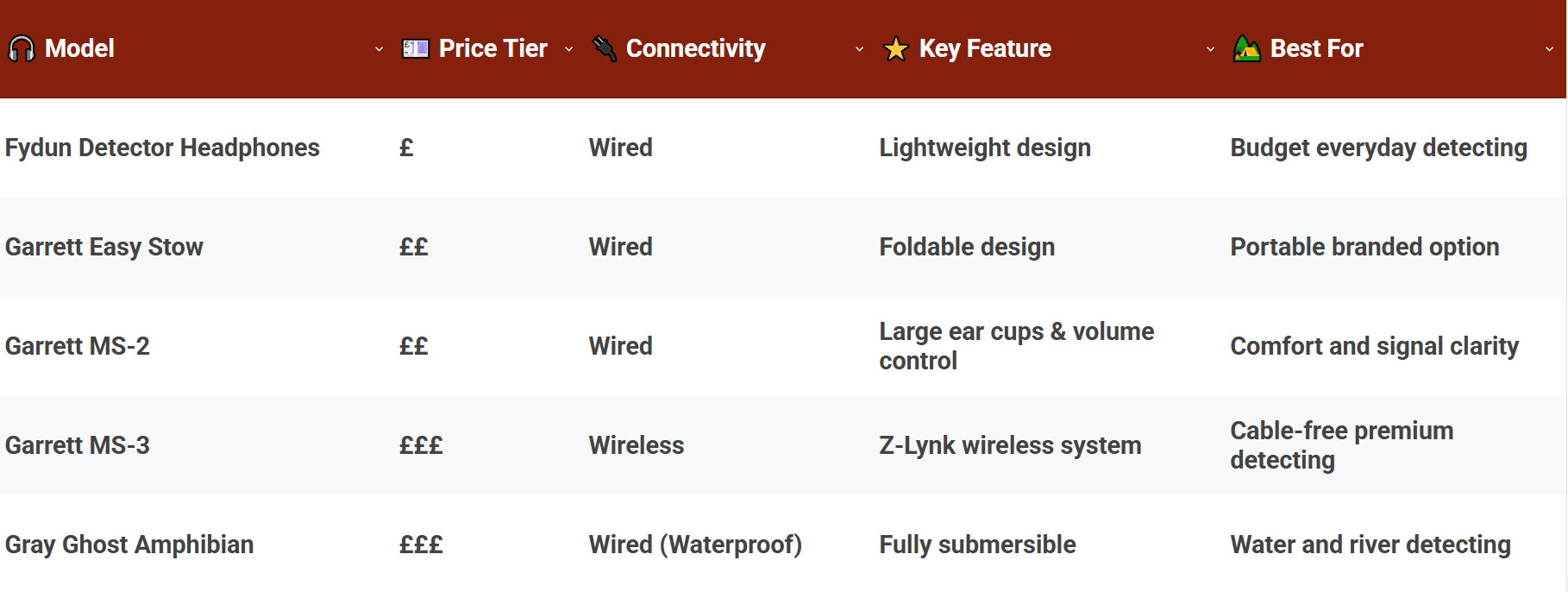The image size is (1568, 592).
Task: Click the Foldable design cell for Garrett Easy Stow
Action: 966,247
